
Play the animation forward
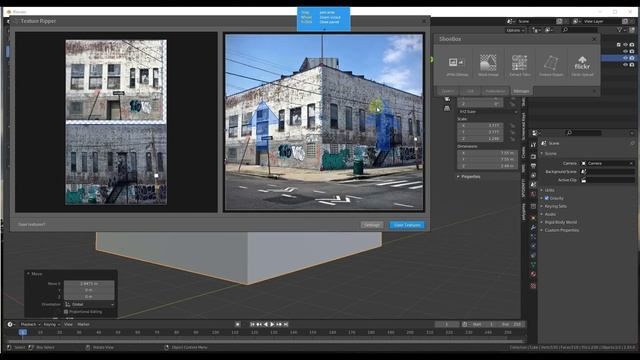point(272,324)
